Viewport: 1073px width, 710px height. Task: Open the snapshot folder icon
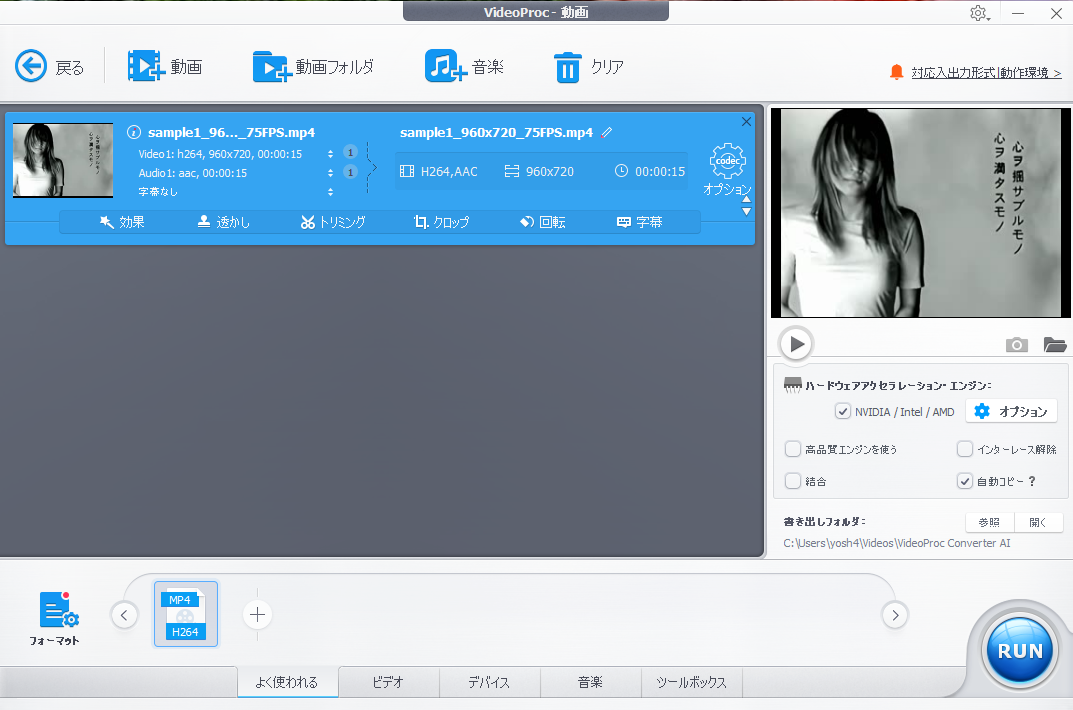tap(1055, 344)
